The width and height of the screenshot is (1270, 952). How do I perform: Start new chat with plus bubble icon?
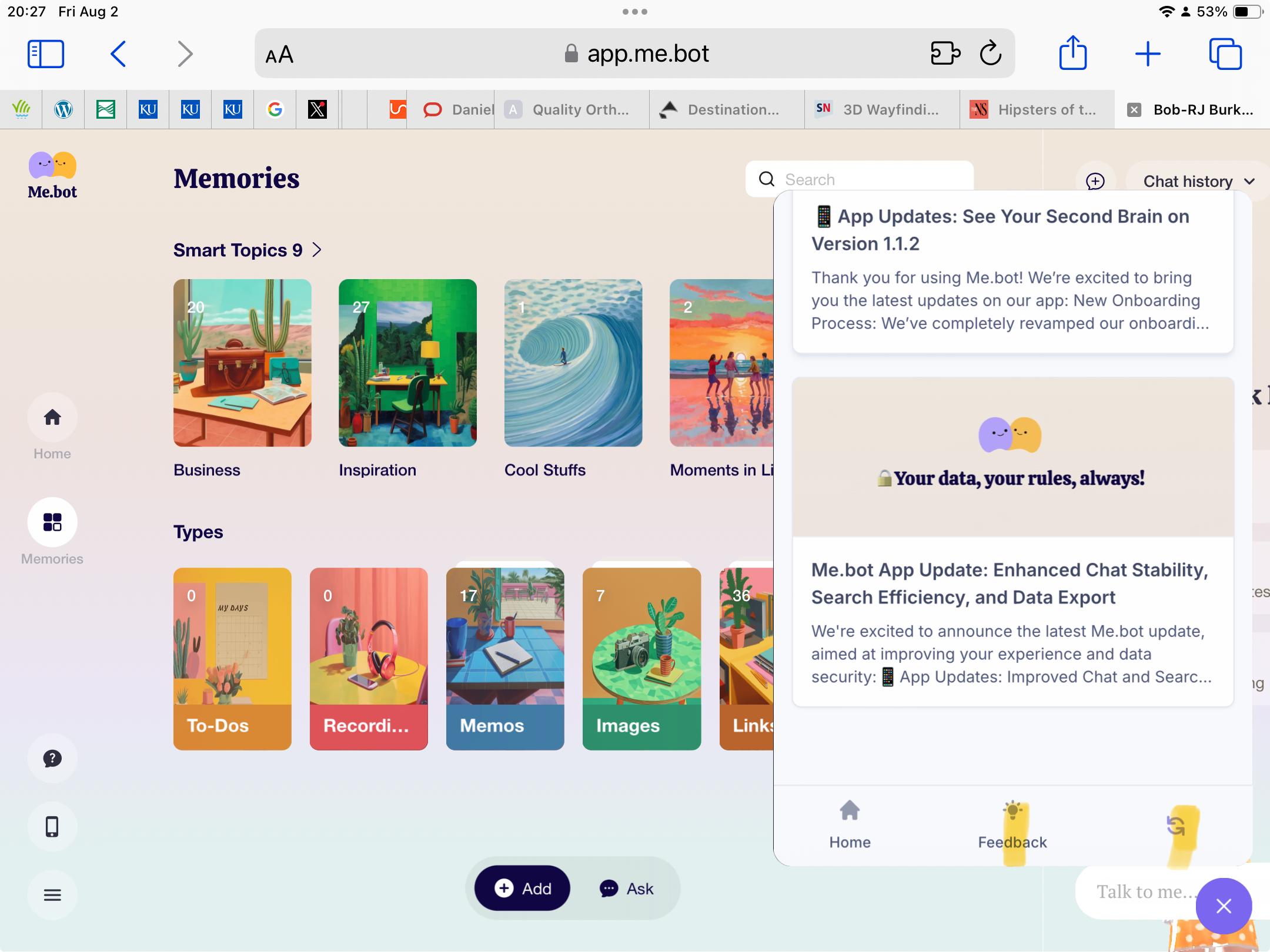(x=1095, y=181)
